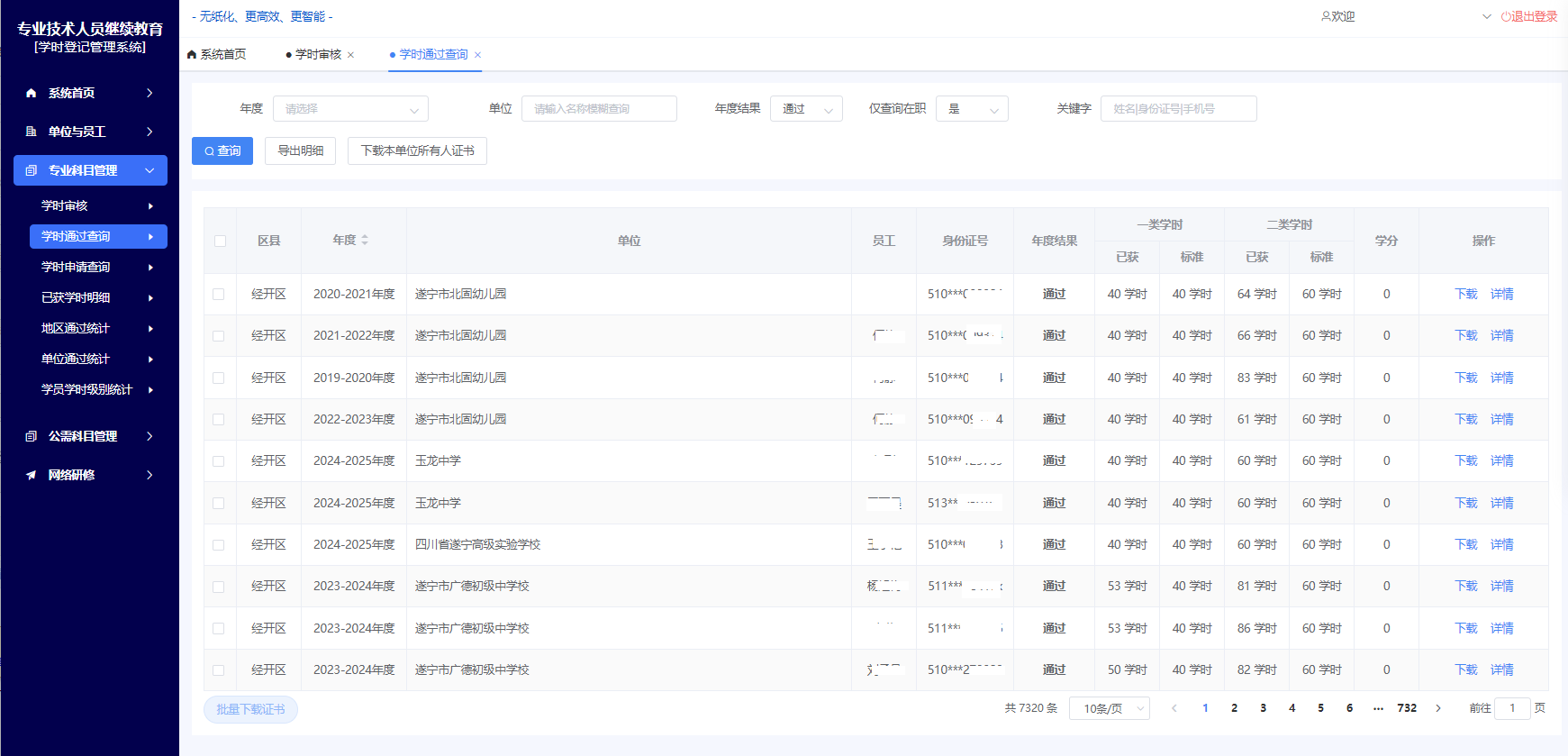
Task: Open 详情 for the row with 86 学时
Action: click(x=1502, y=628)
